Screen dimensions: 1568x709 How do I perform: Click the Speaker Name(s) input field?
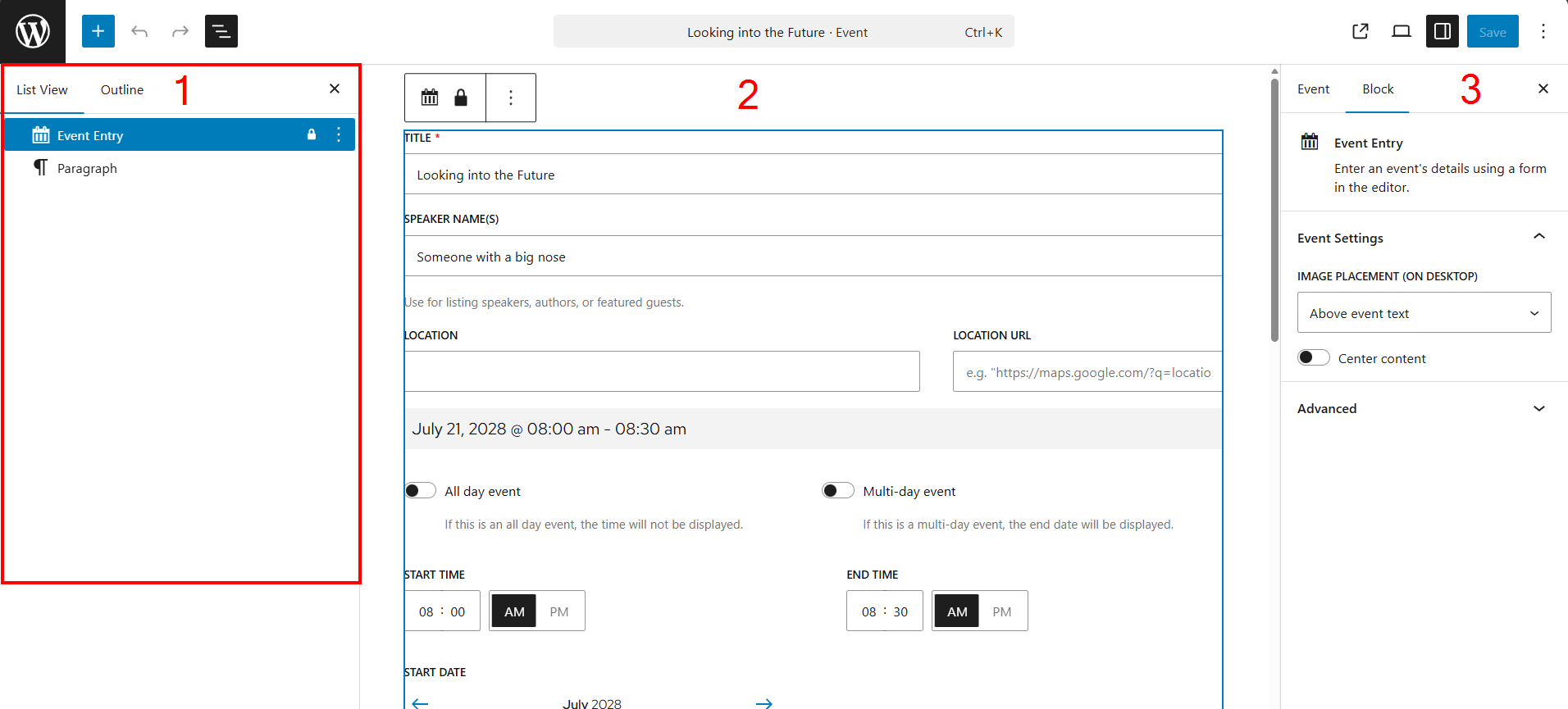click(813, 257)
